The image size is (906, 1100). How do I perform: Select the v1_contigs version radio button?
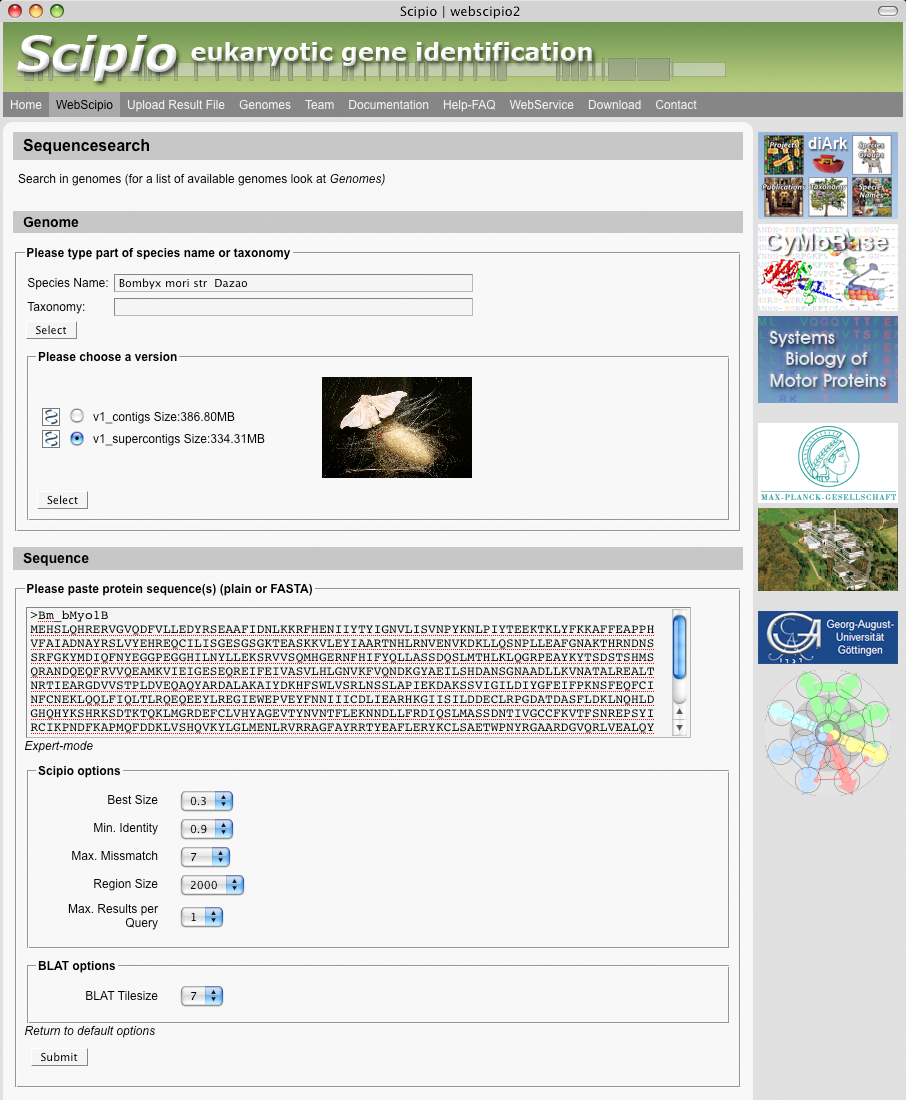[x=77, y=416]
